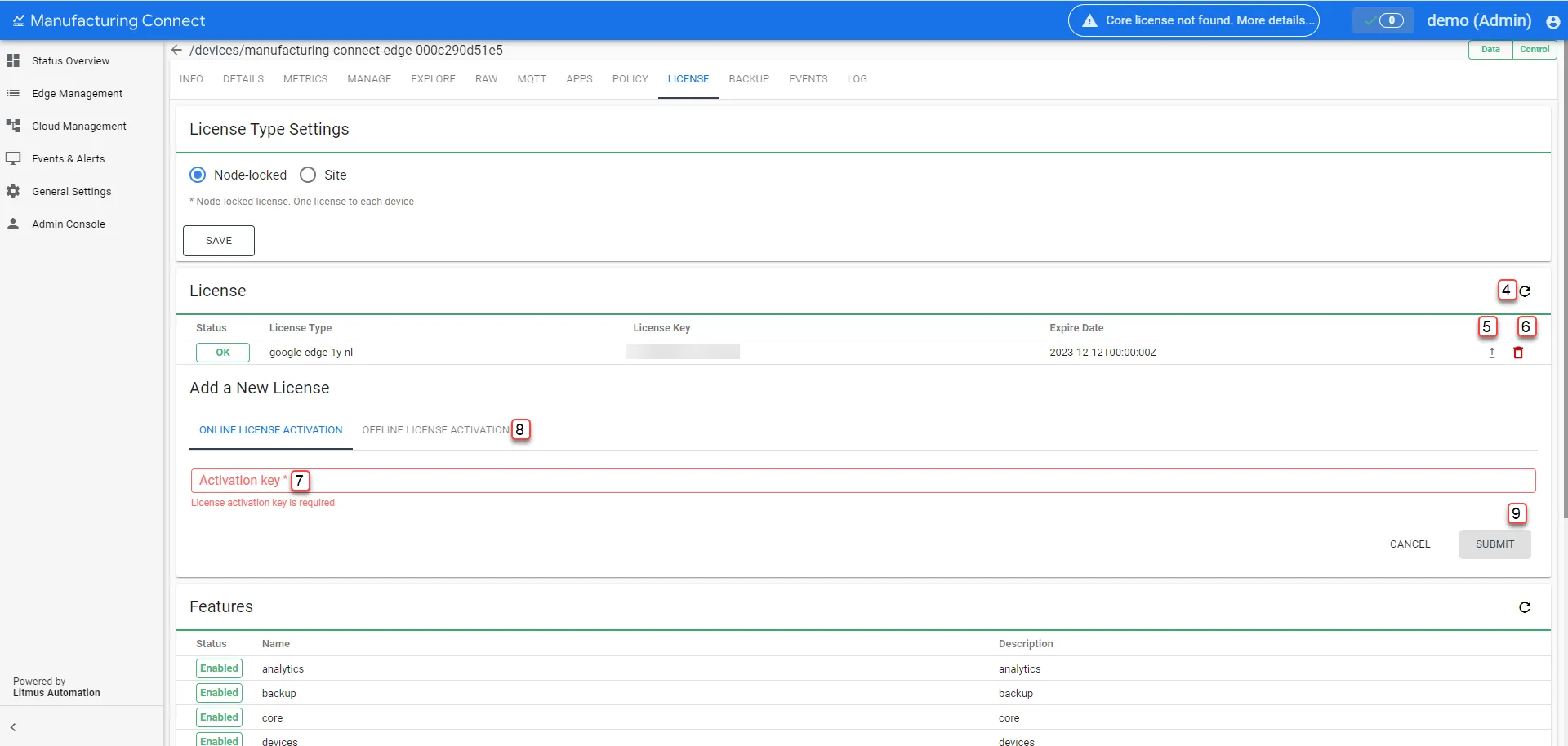Click the Enabled badge for core feature

(x=220, y=717)
